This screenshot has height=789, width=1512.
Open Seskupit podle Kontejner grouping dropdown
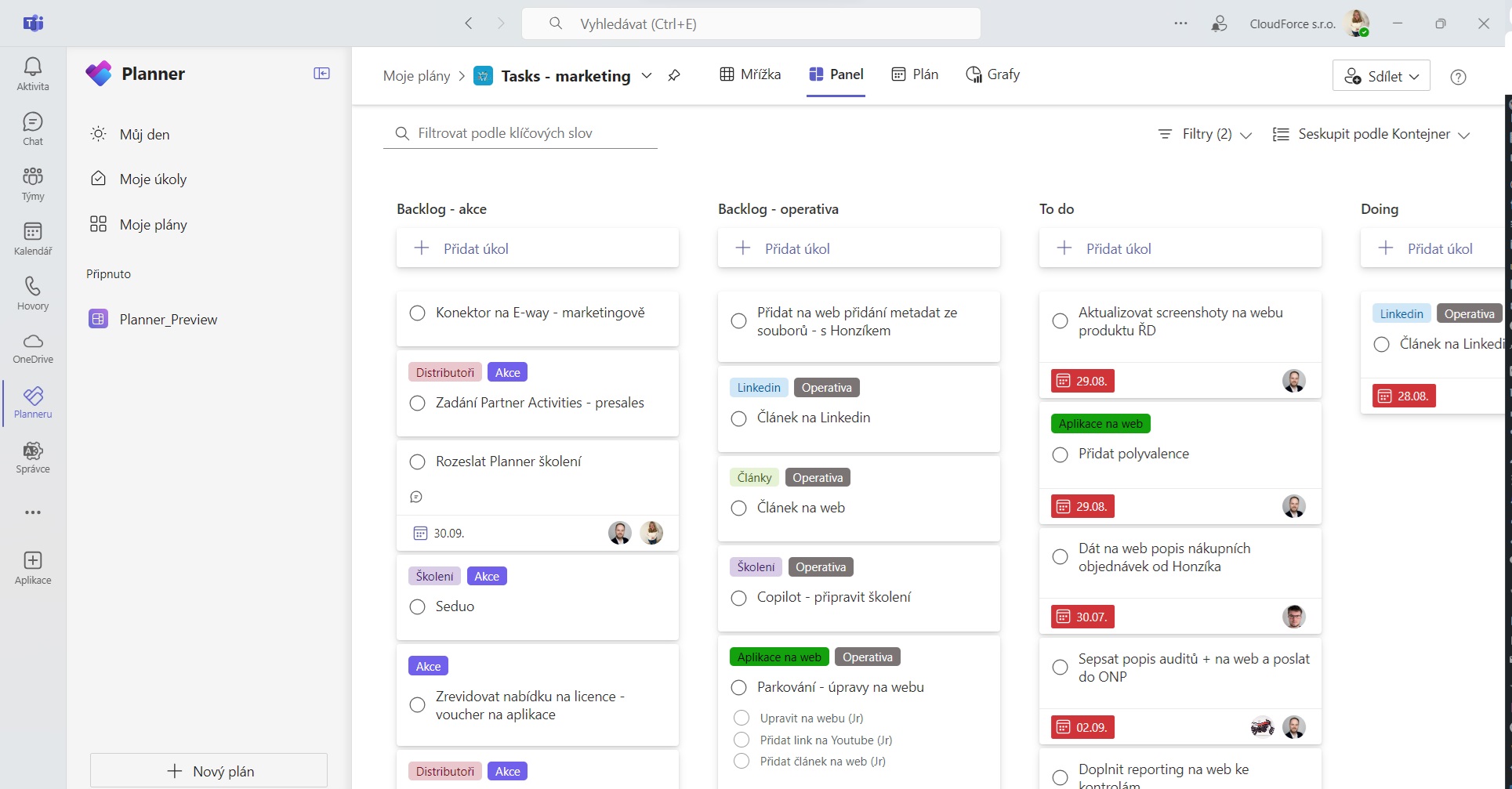click(1371, 134)
